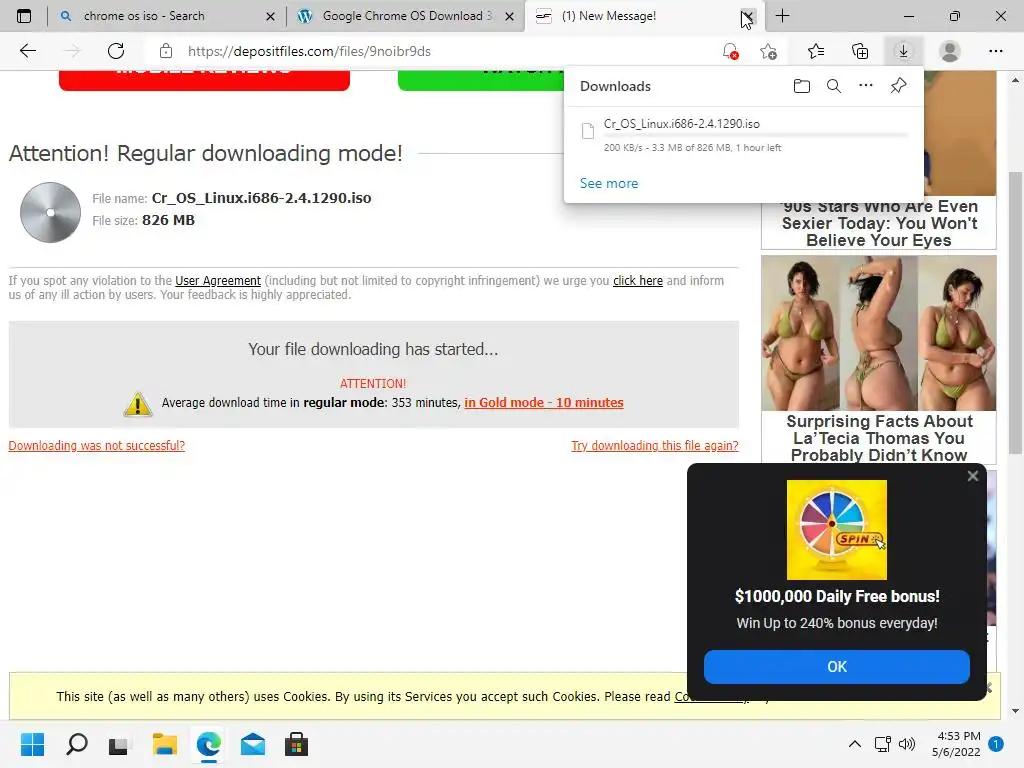Screen dimensions: 1024x768
Task: Open the User Agreement link
Action: [217, 281]
